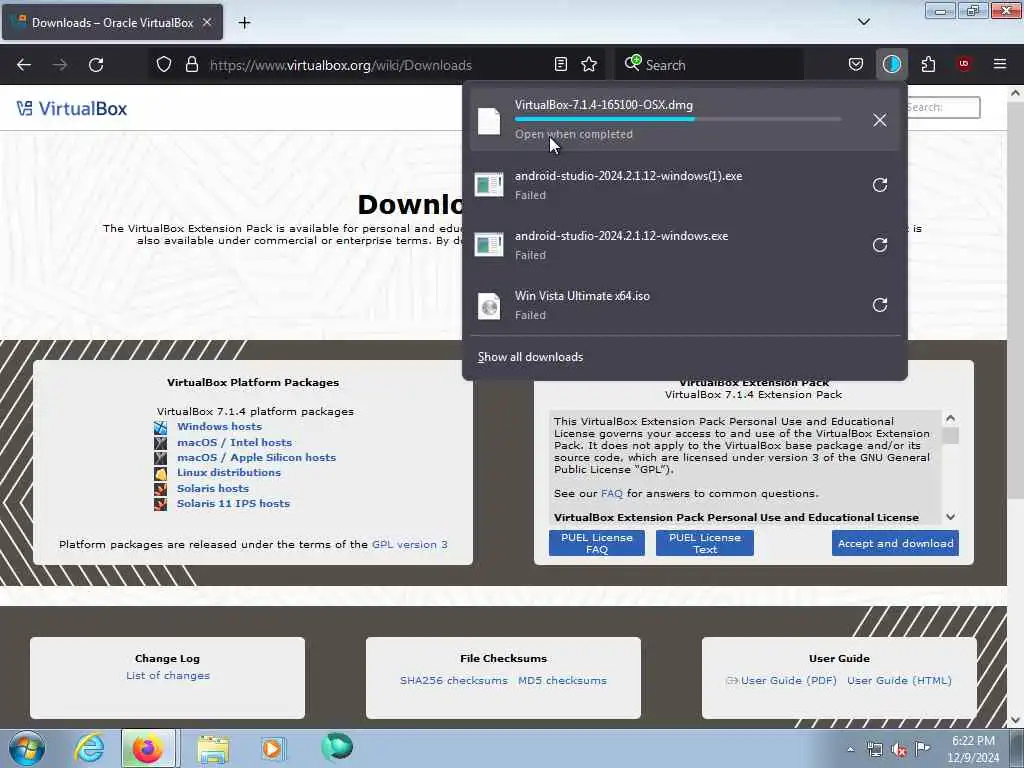Click Accept and download button
The image size is (1024, 768).
[895, 543]
